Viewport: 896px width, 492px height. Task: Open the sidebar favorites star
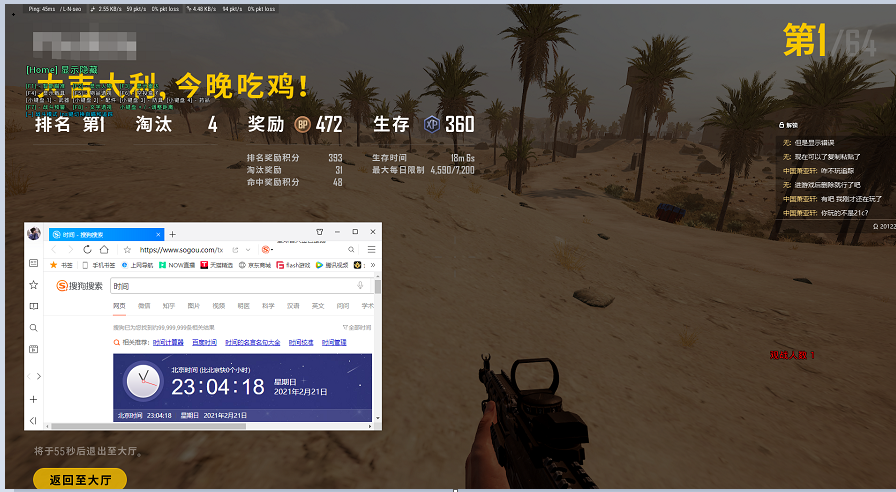click(x=34, y=285)
